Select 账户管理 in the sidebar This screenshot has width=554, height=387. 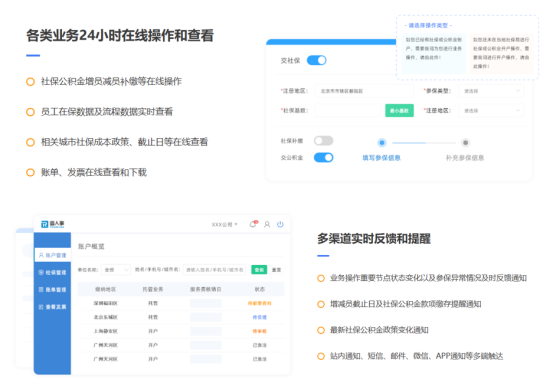pos(53,255)
